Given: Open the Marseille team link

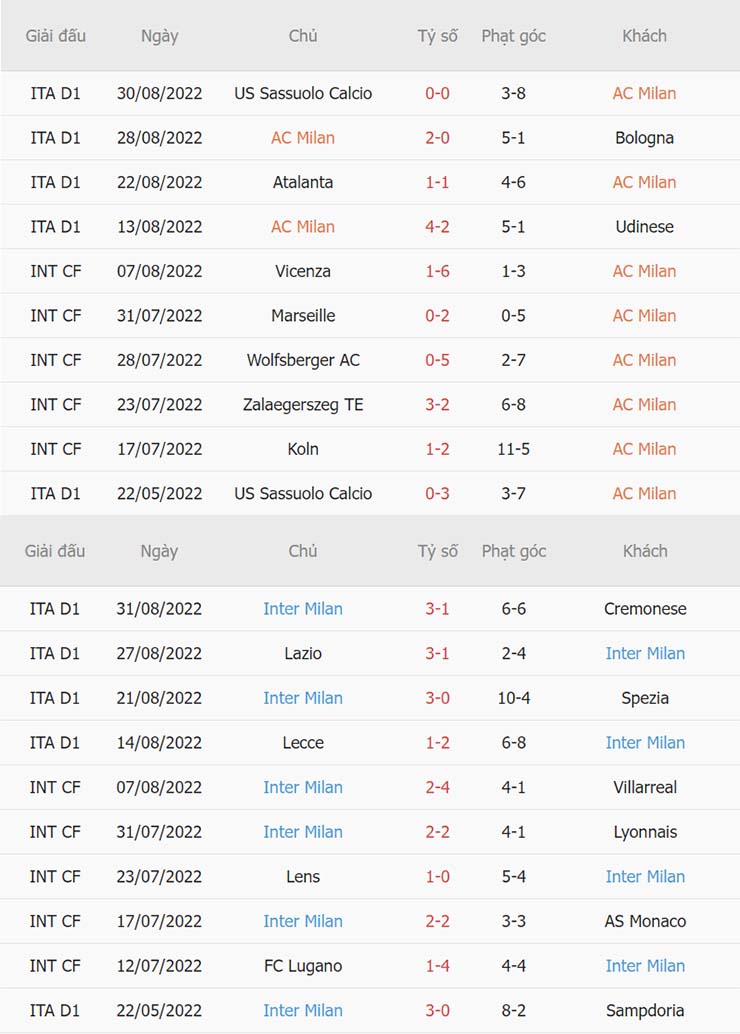Looking at the screenshot, I should 303,316.
